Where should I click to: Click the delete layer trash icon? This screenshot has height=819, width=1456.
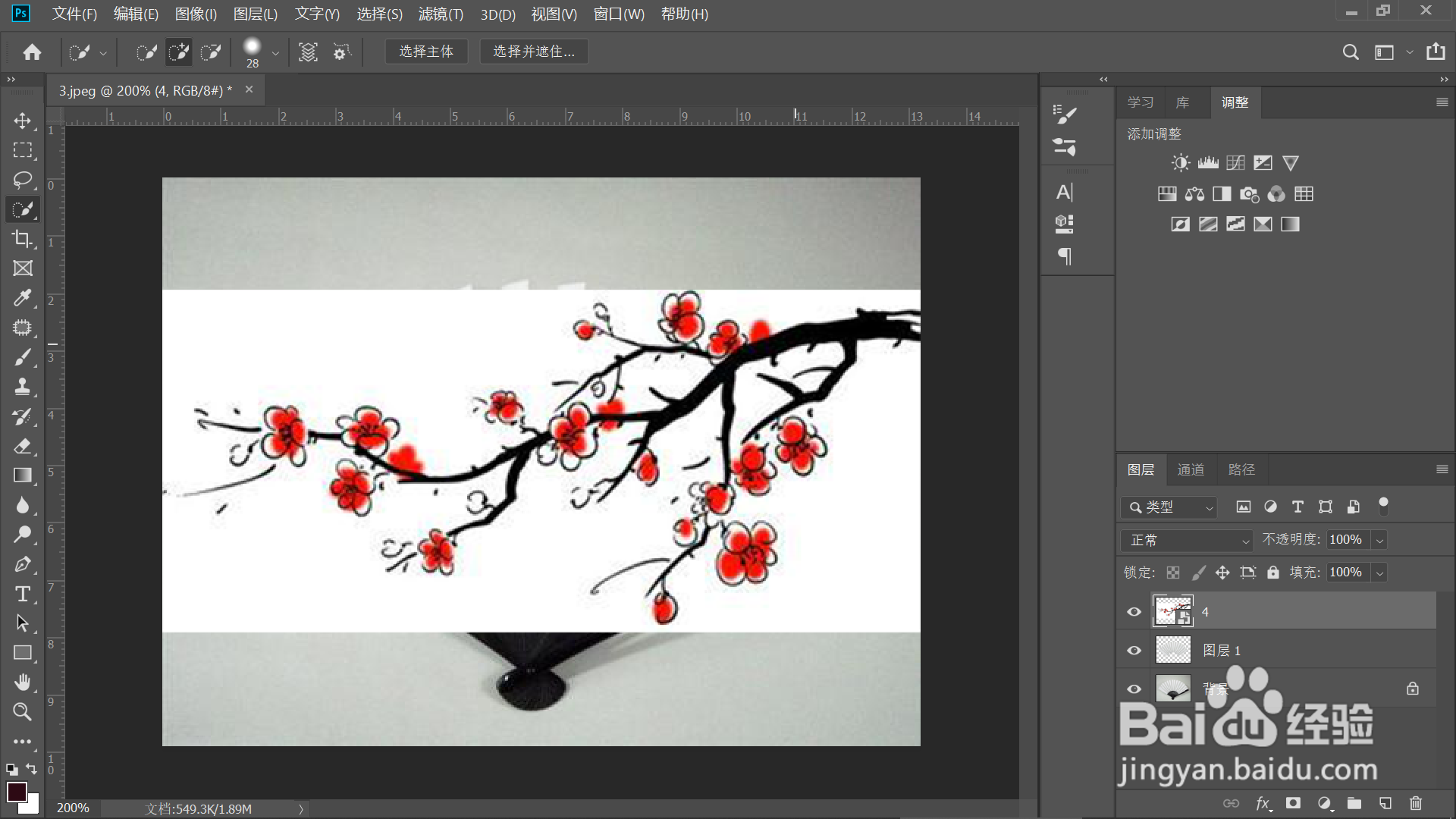click(x=1415, y=803)
